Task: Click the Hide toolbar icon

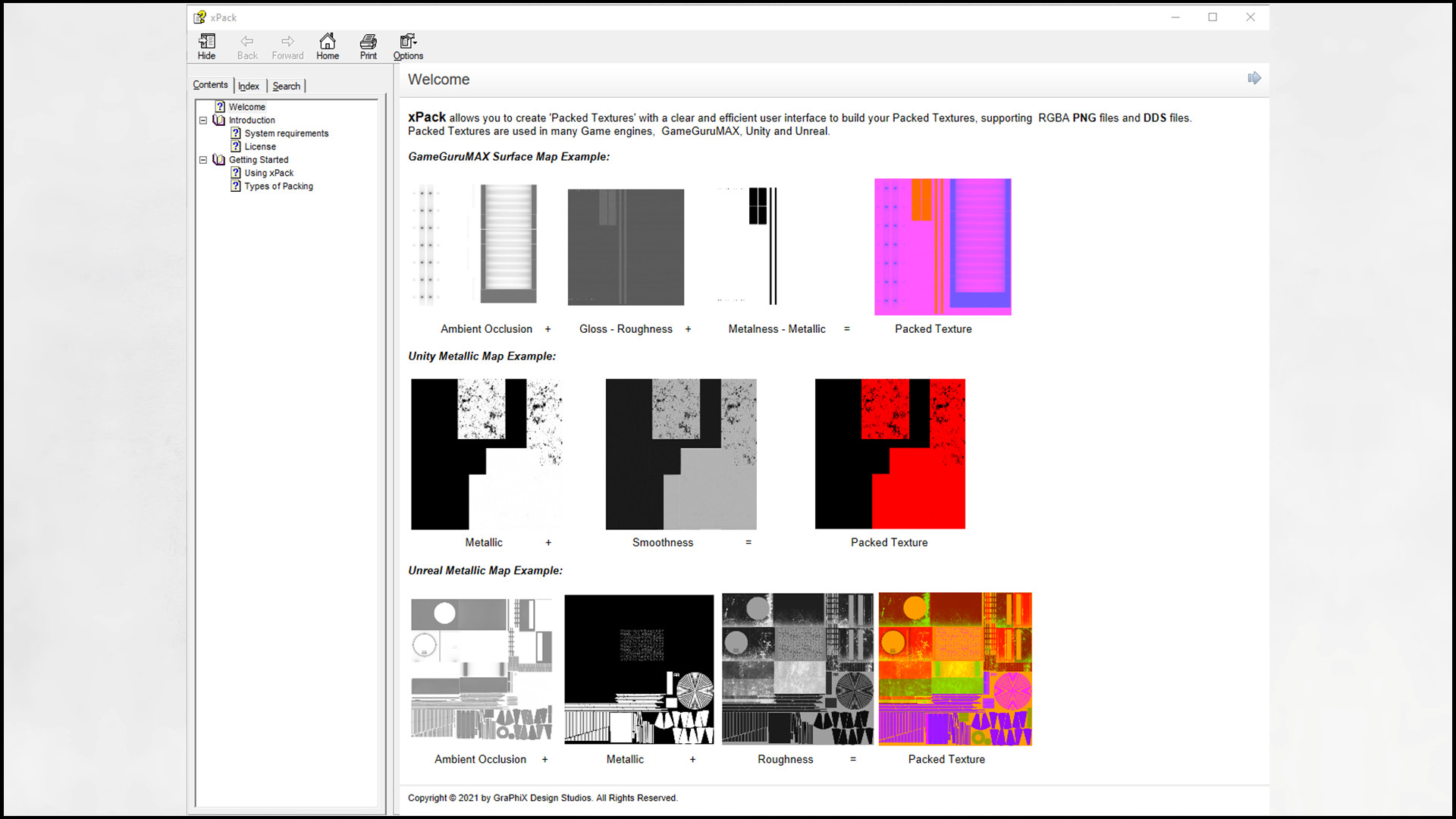Action: pos(206,45)
